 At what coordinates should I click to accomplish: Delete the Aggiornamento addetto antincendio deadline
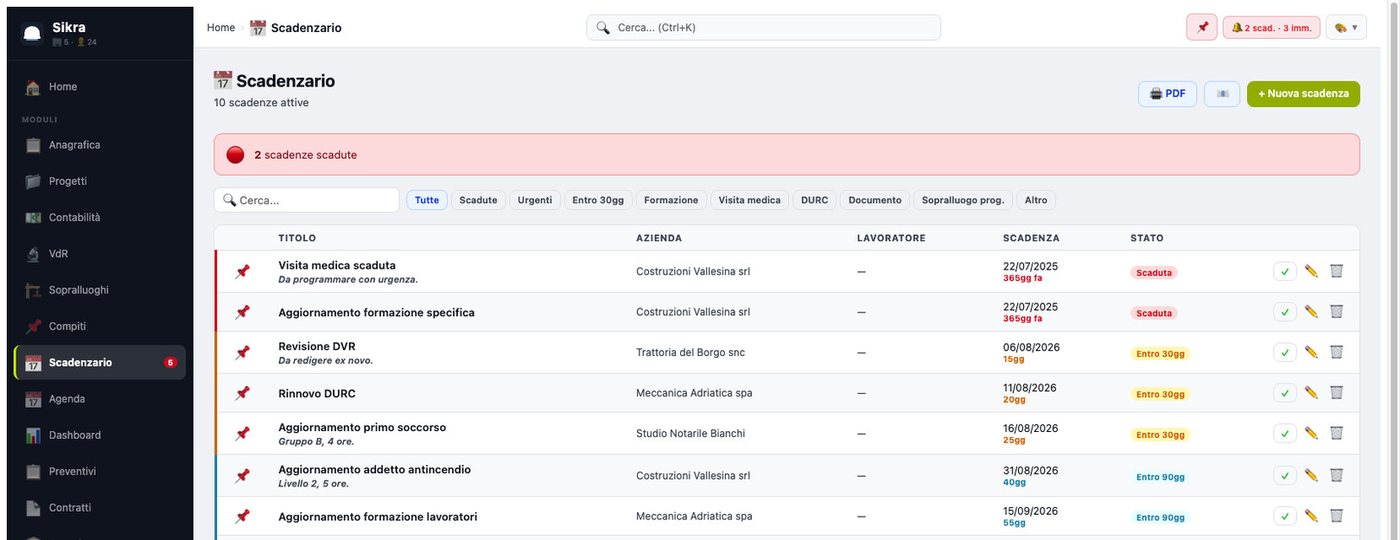[x=1336, y=475]
